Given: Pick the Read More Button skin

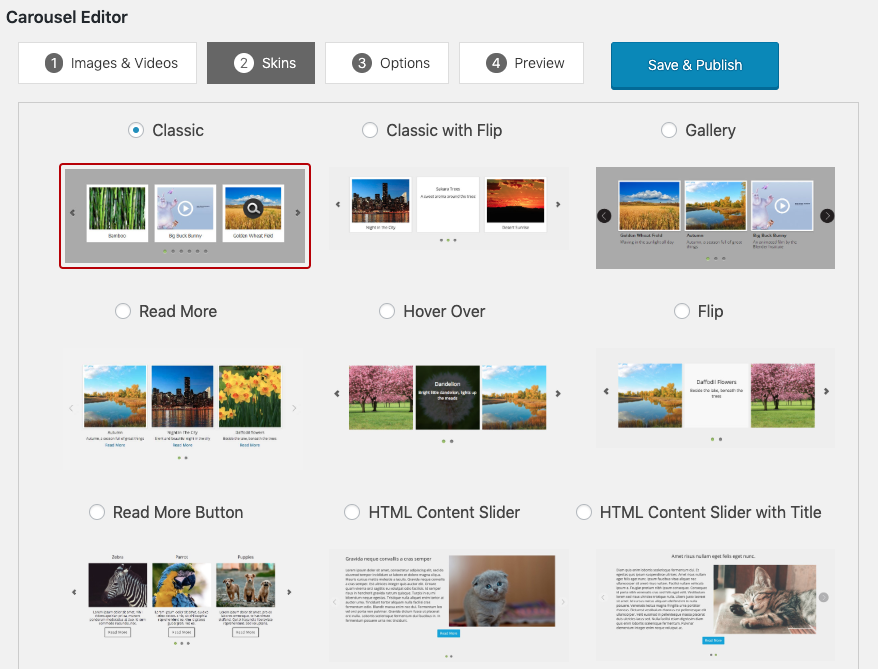Looking at the screenshot, I should [x=97, y=512].
